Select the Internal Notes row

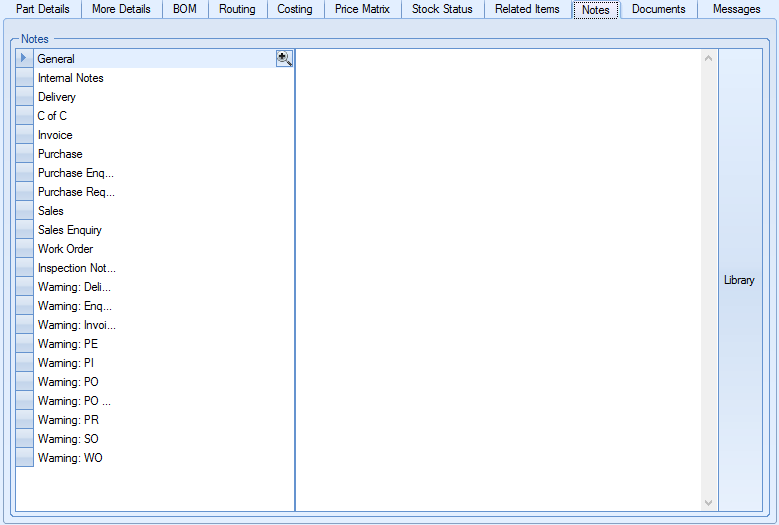70,78
